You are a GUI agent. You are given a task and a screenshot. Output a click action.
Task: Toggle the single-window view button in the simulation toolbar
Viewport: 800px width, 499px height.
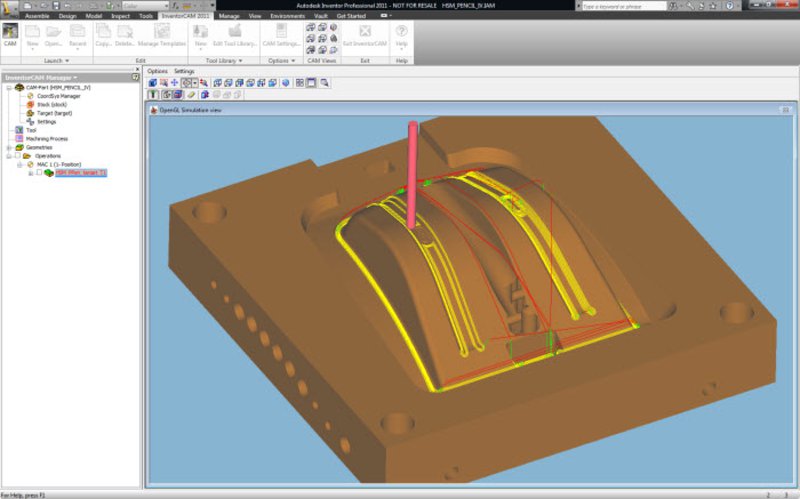pyautogui.click(x=311, y=83)
